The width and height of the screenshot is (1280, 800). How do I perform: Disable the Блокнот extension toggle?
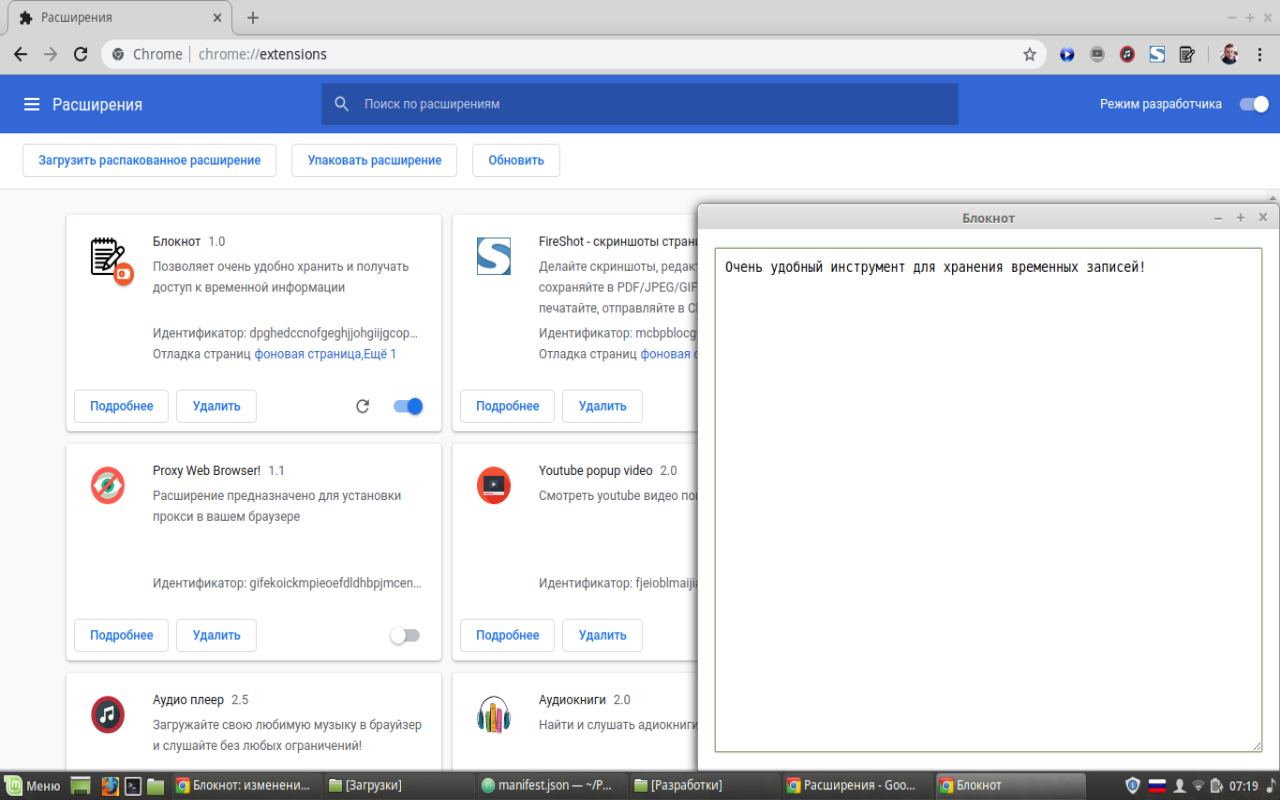[408, 406]
